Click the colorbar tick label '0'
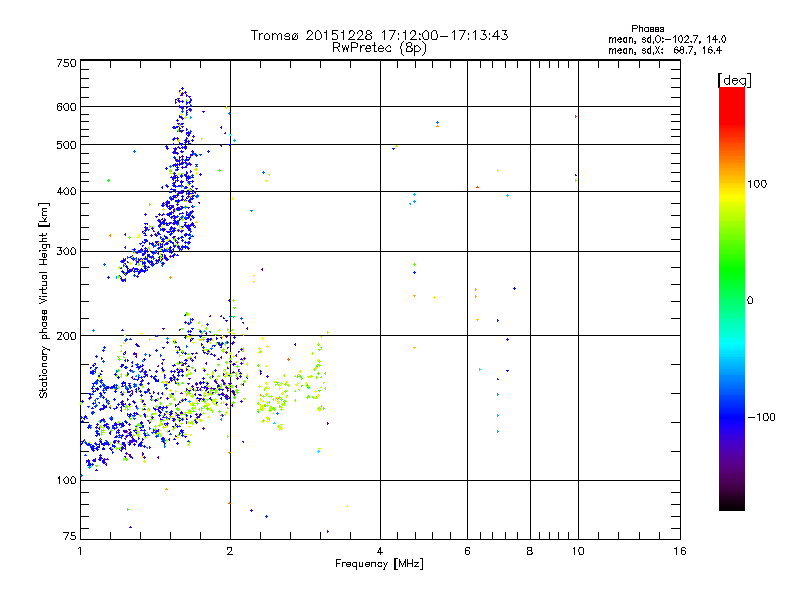Image resolution: width=800 pixels, height=600 pixels. 750,301
